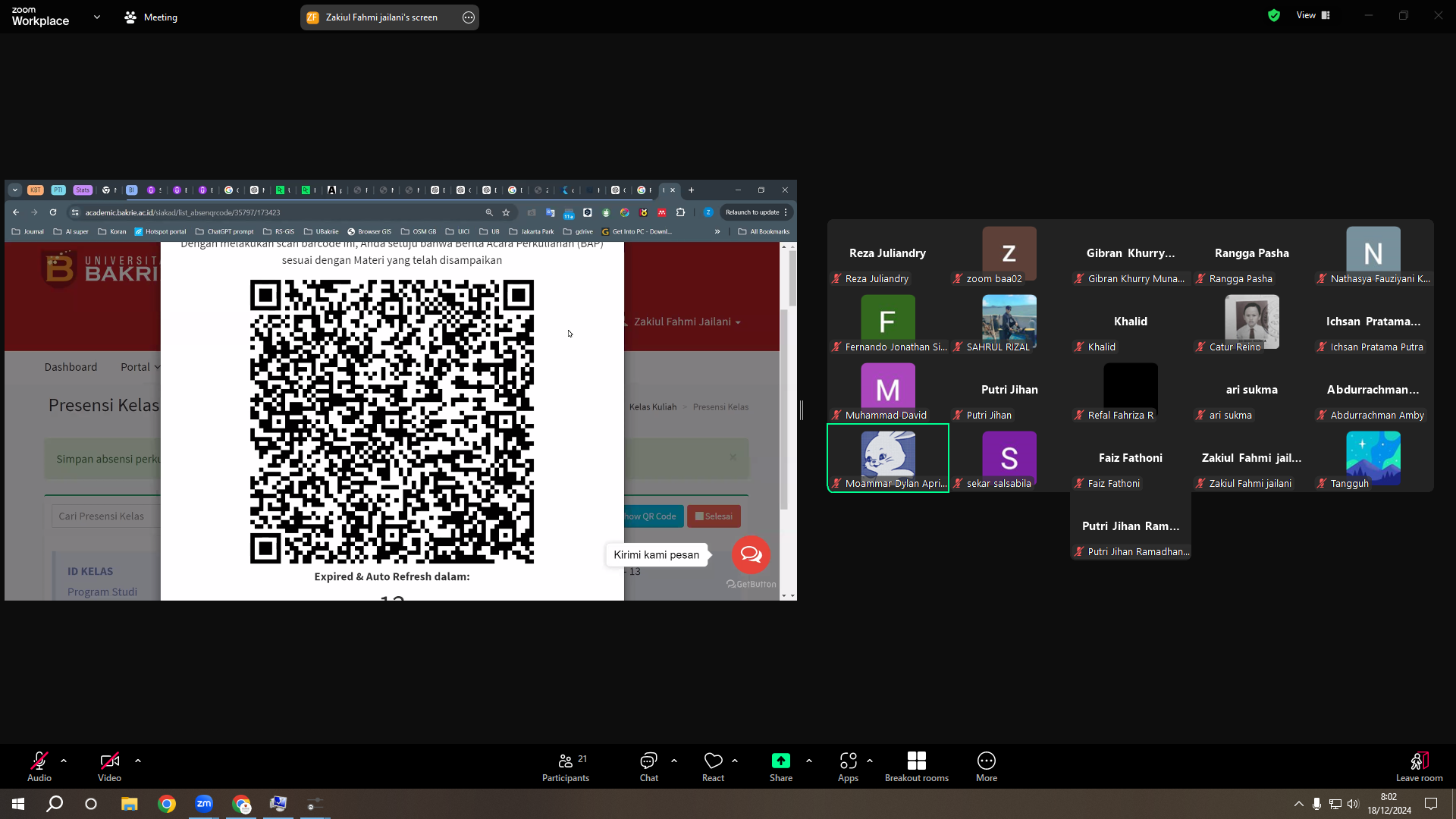Switch to the Meeting tab
1456x819 pixels.
click(x=151, y=17)
